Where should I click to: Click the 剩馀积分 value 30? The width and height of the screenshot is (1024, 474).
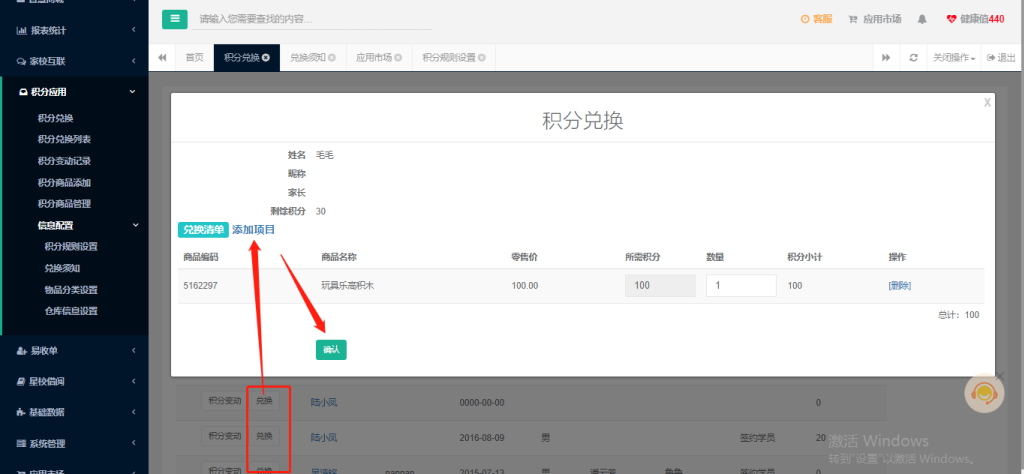point(321,211)
